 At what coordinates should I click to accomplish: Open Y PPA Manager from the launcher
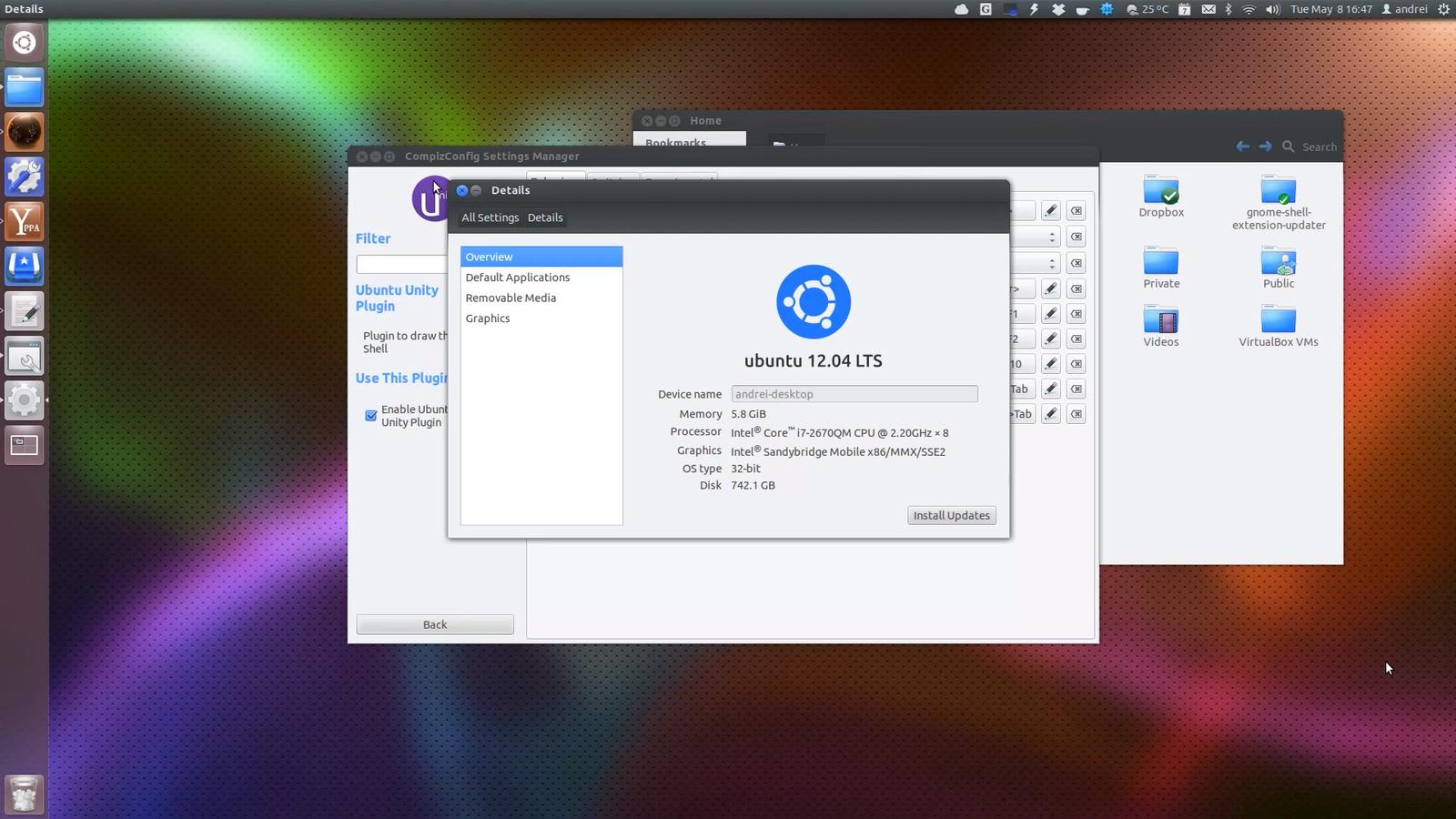coord(24,221)
